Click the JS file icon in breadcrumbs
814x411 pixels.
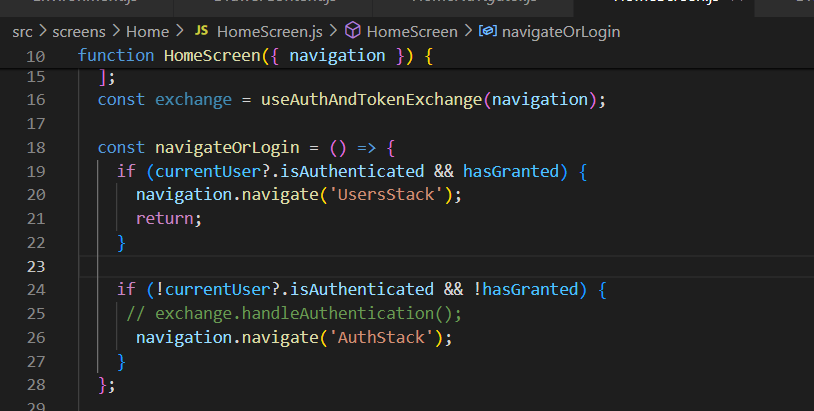(200, 32)
